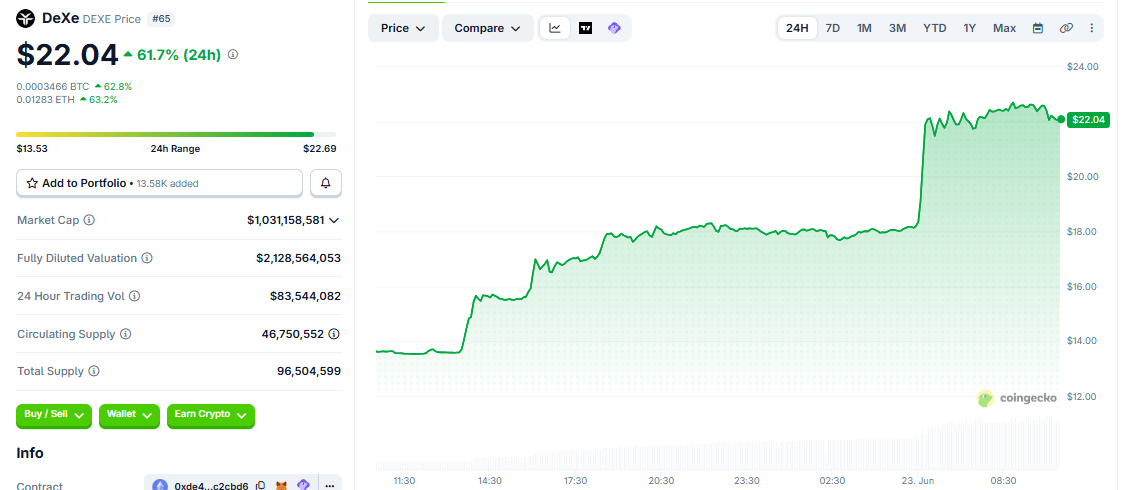This screenshot has width=1123, height=490.
Task: Click the $1,031,158,581 market cap value
Action: 286,221
